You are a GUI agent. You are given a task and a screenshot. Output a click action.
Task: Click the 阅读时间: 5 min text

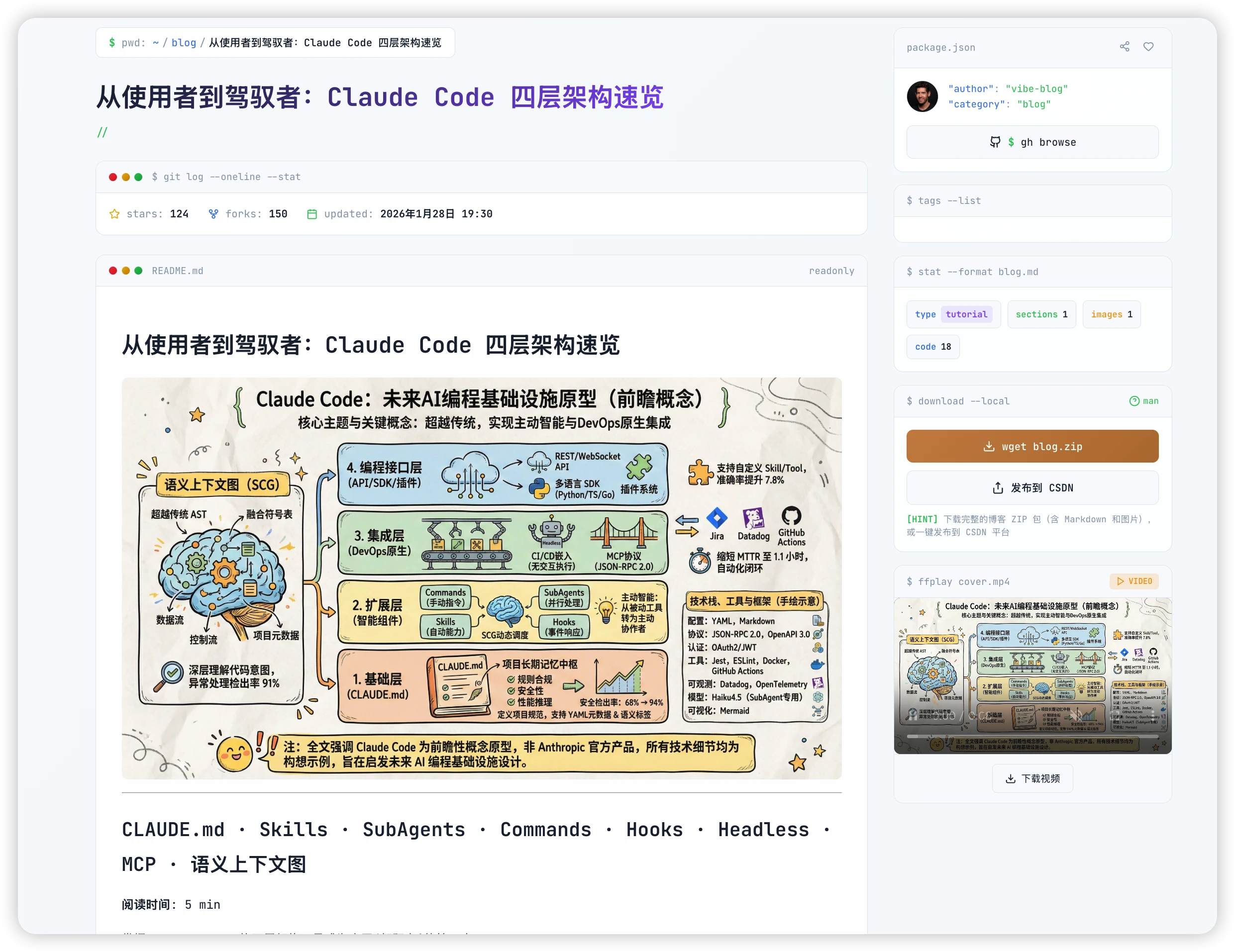tap(171, 905)
